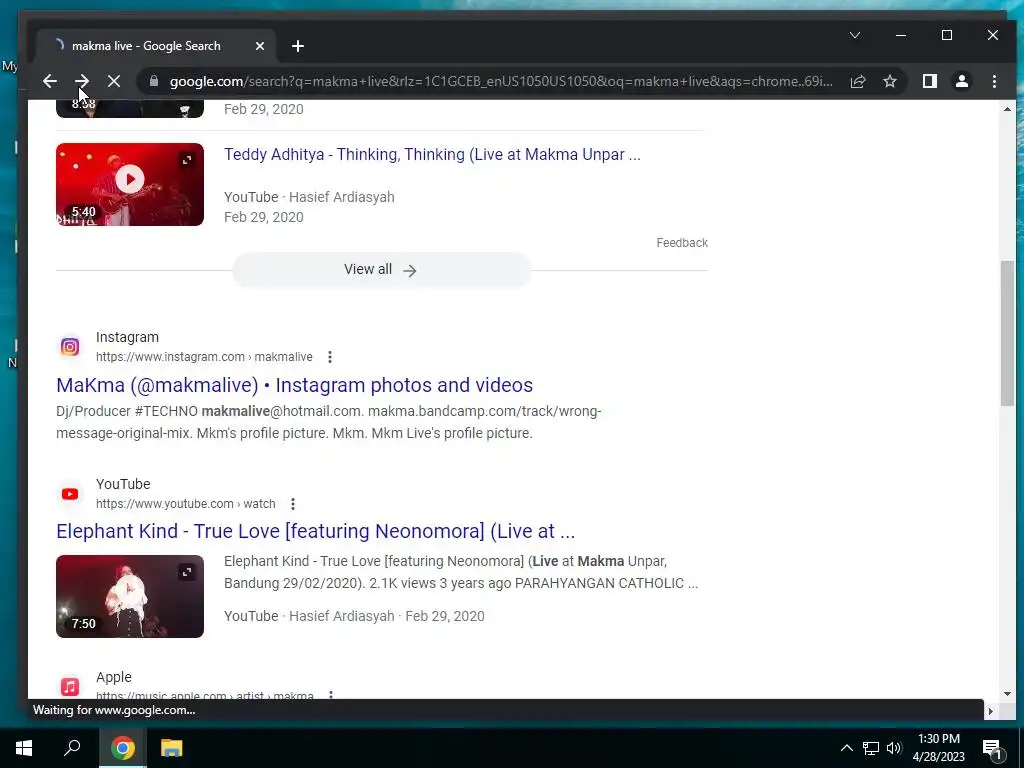Select the makma live Google Search tab
1024x768 pixels.
pos(155,46)
